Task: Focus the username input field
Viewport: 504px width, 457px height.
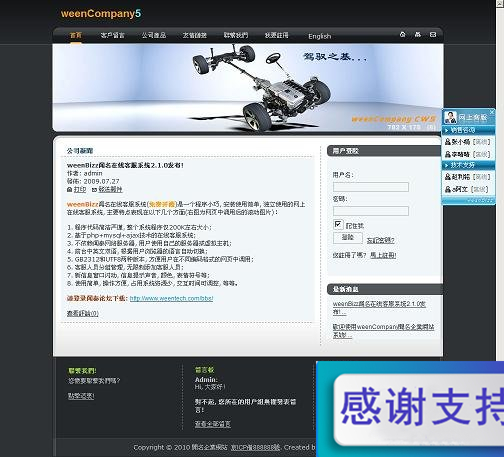Action: point(371,187)
